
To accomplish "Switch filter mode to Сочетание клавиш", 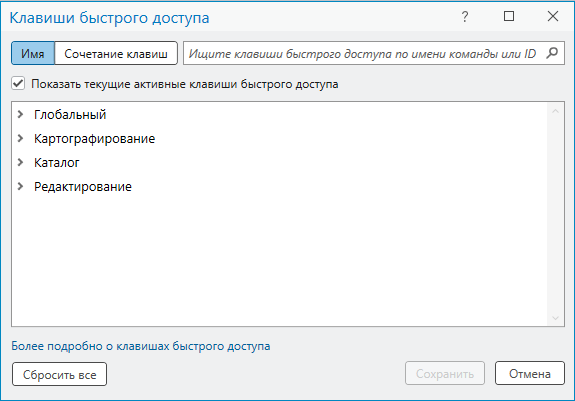I will click(116, 54).
